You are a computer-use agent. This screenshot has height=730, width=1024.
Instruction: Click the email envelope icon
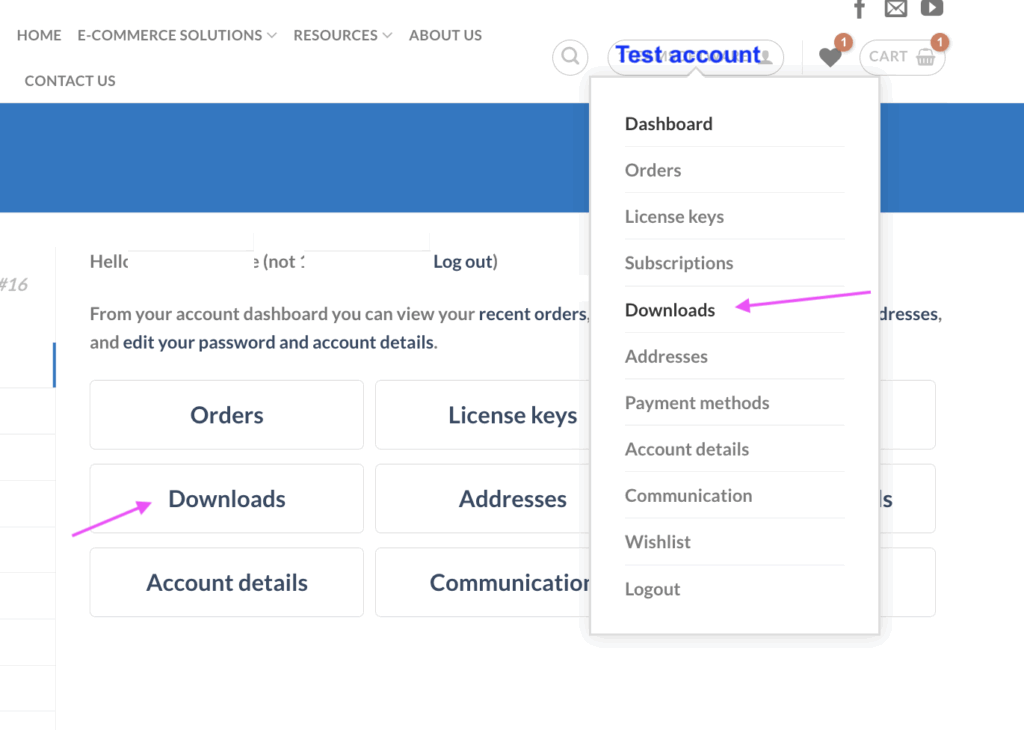(x=896, y=9)
